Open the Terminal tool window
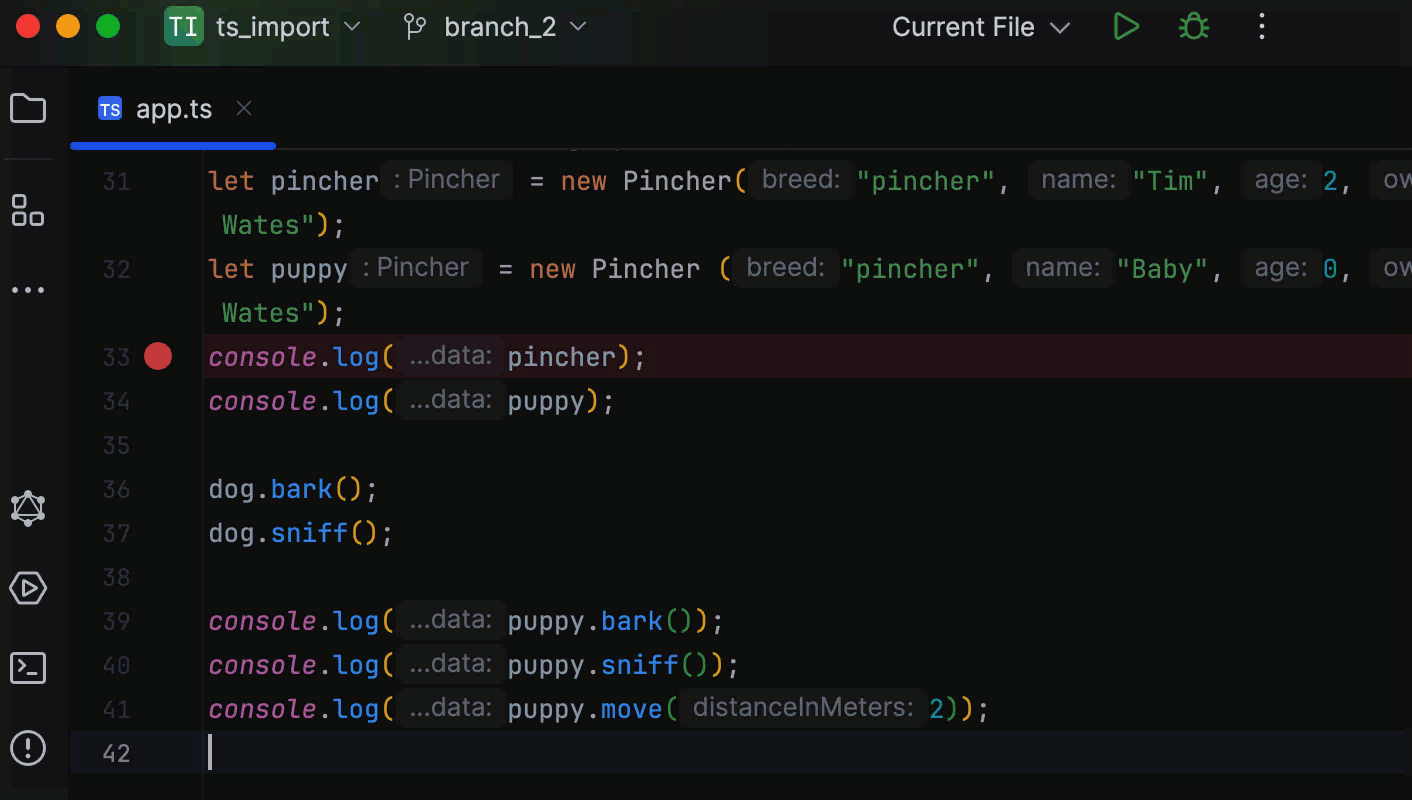This screenshot has width=1412, height=800. tap(28, 668)
